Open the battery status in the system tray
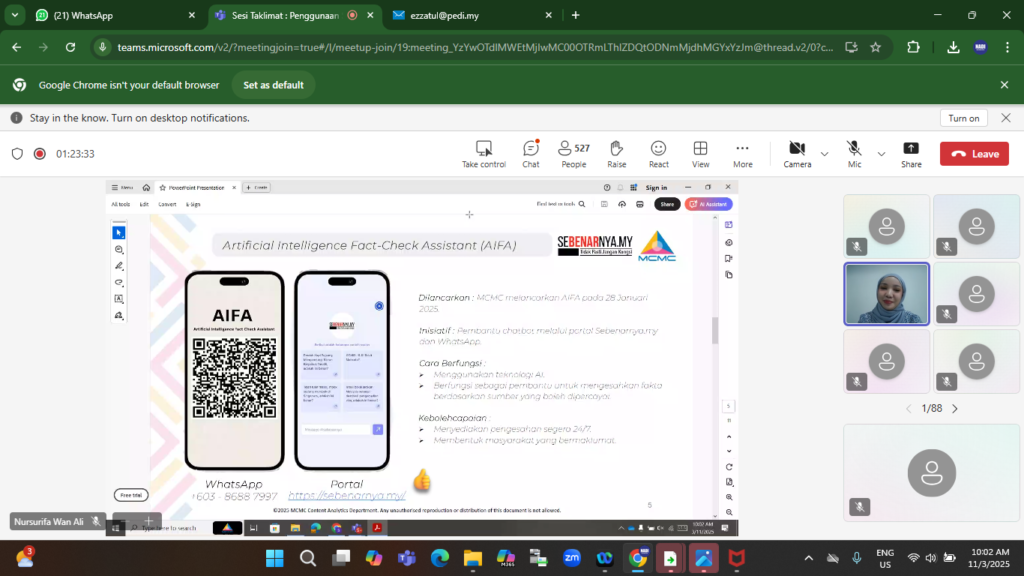 950,558
